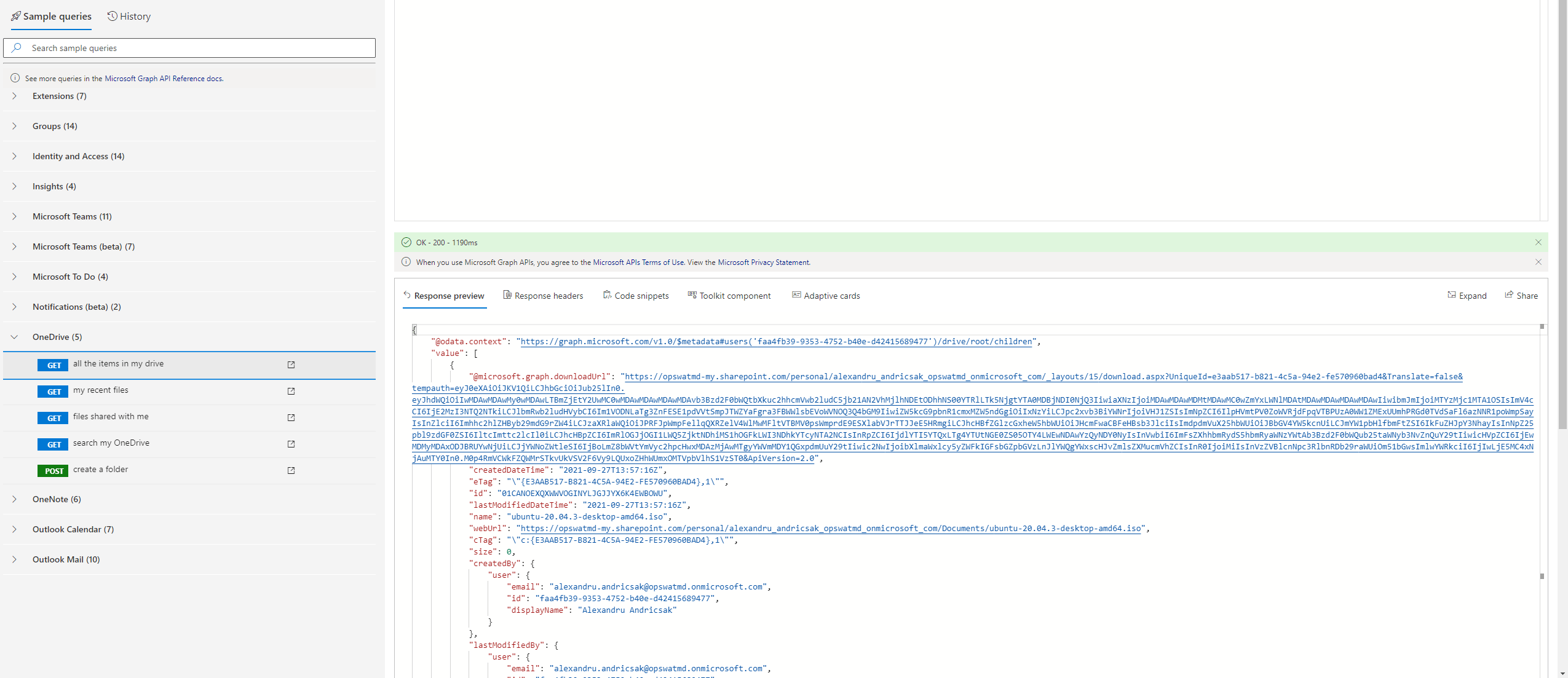The image size is (1568, 678).
Task: Click the Expand icon in response panel
Action: (1452, 295)
